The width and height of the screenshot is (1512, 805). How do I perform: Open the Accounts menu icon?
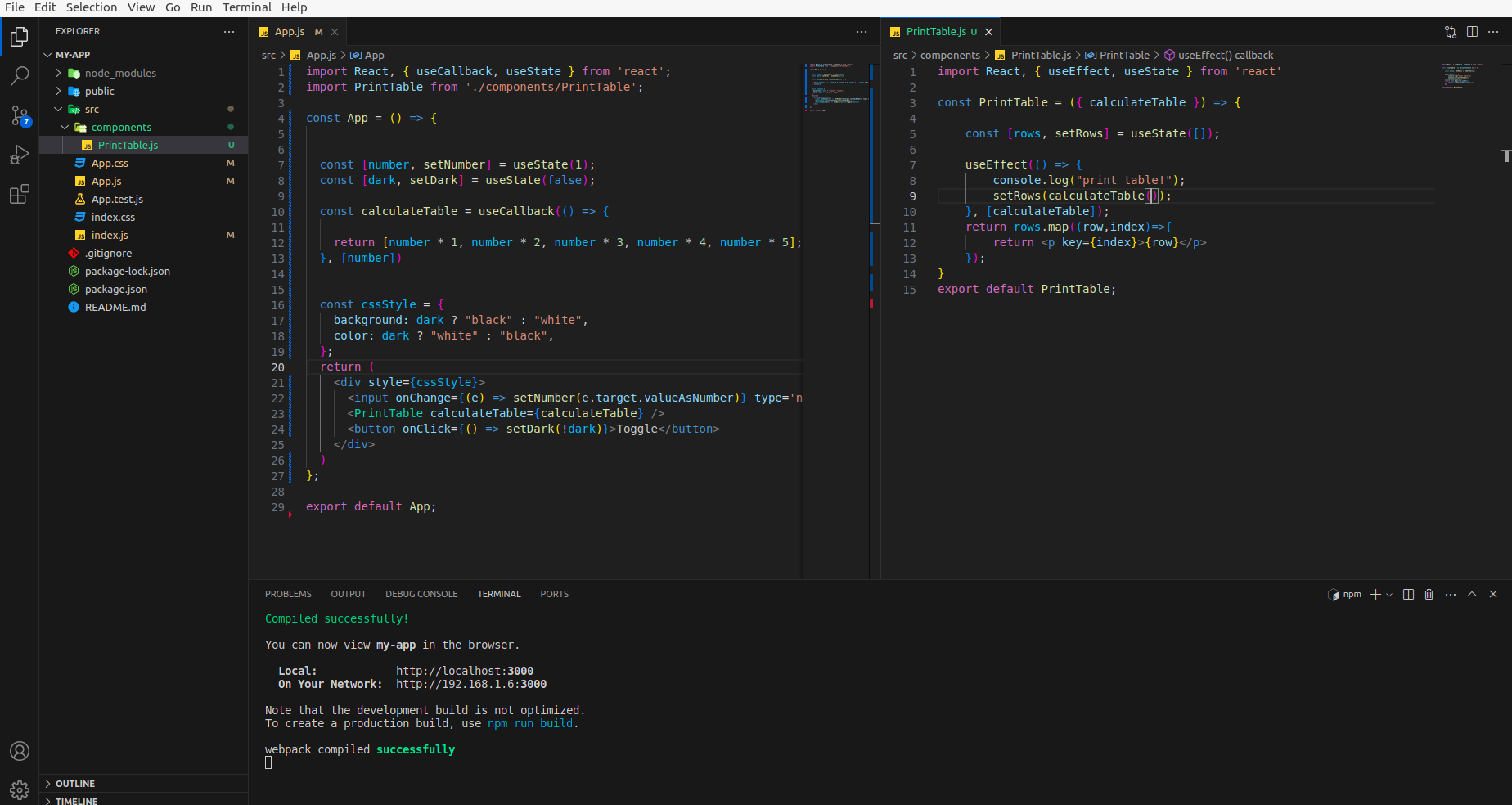click(x=20, y=751)
